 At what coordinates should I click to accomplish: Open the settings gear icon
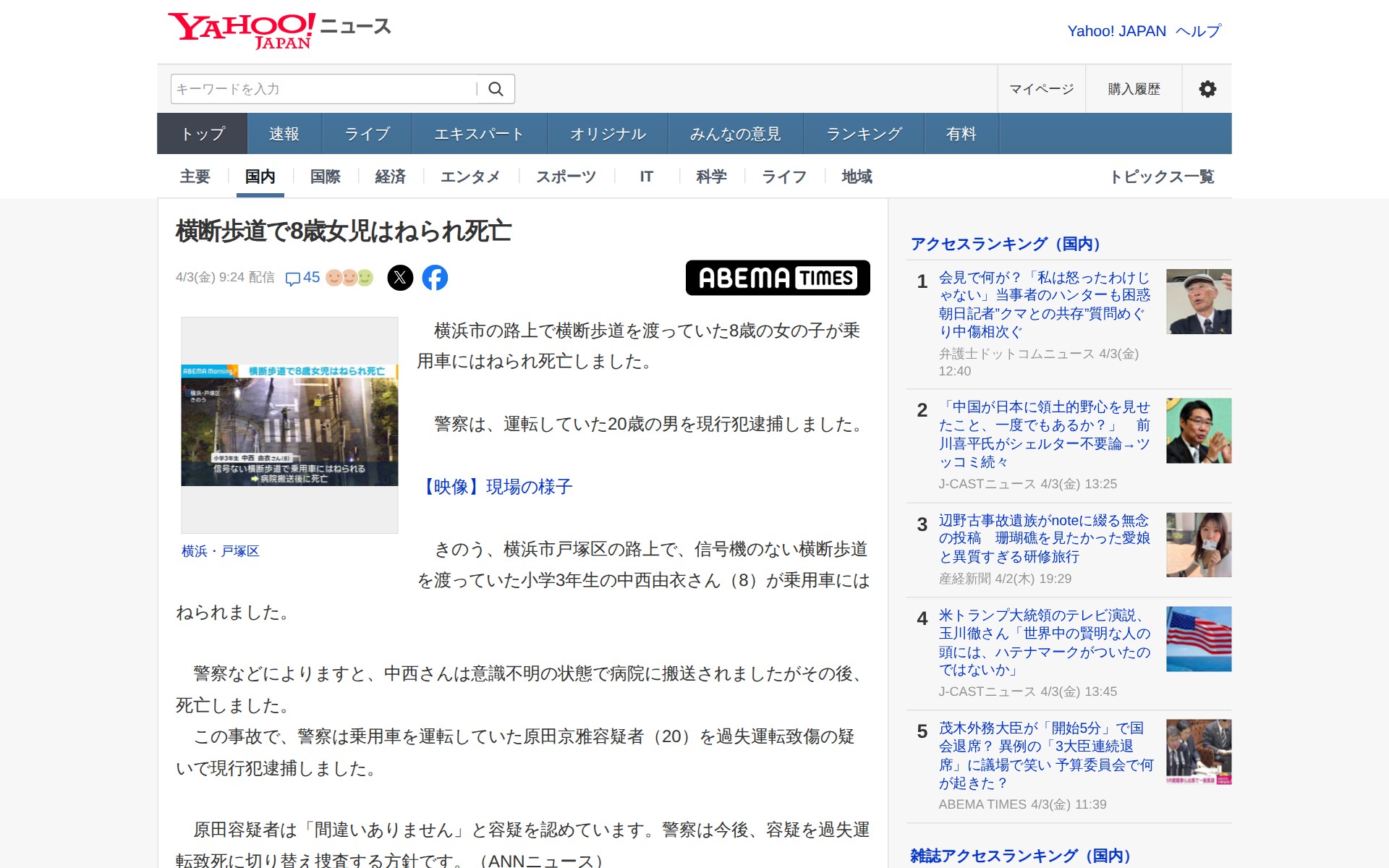tap(1207, 89)
